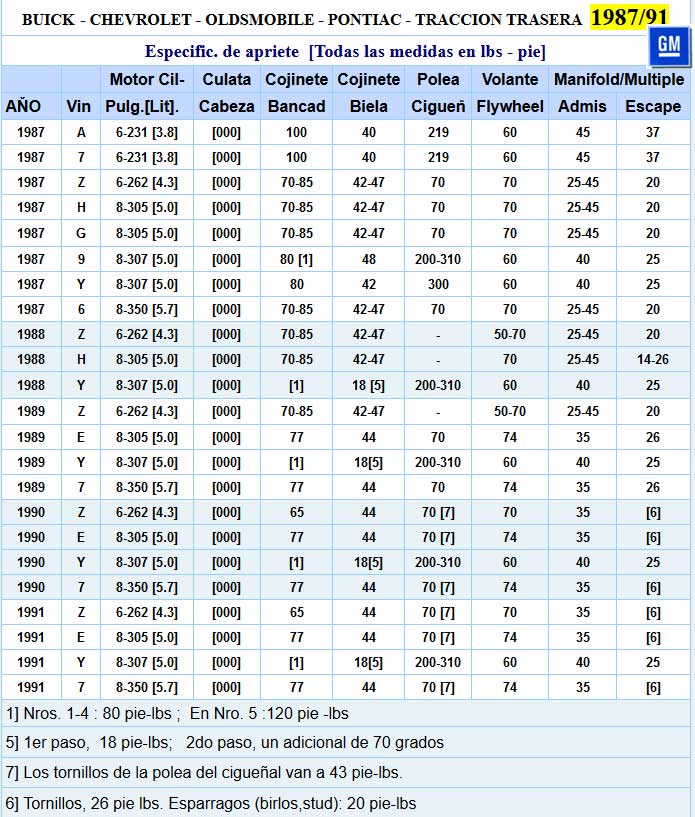Click the 'Culata' column header
This screenshot has height=817, width=695.
click(x=227, y=79)
